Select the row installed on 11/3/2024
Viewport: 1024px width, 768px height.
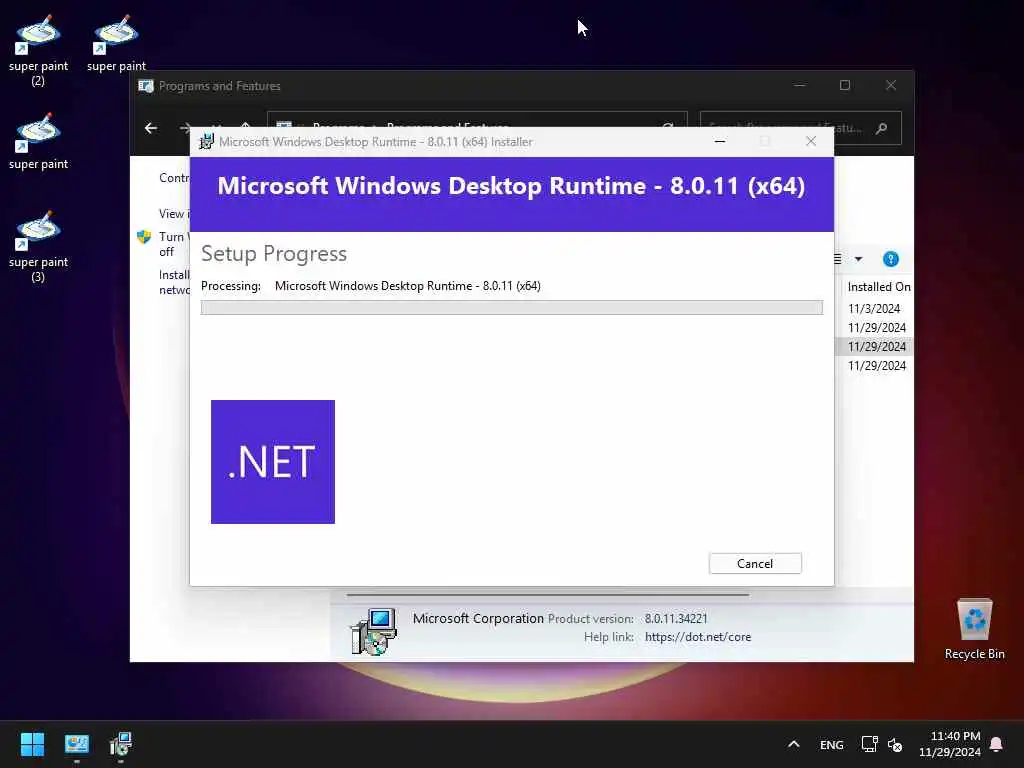874,308
